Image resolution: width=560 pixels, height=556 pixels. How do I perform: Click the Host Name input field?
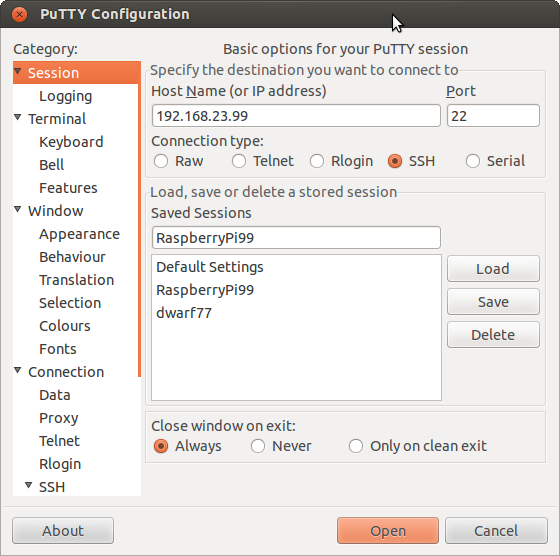pos(296,116)
